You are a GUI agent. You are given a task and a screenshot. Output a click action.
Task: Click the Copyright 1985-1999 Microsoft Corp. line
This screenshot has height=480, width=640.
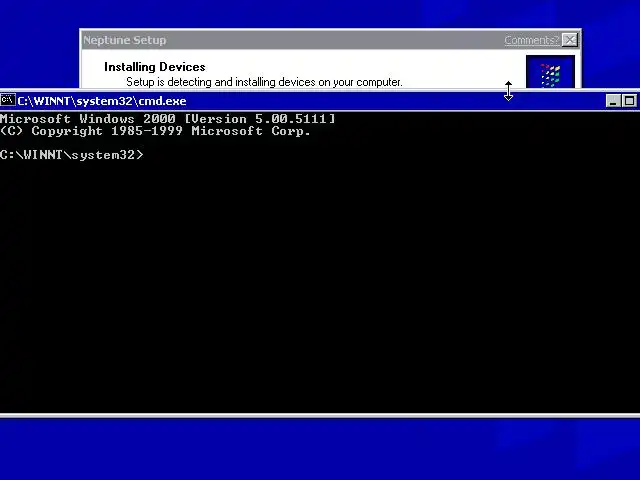click(156, 131)
